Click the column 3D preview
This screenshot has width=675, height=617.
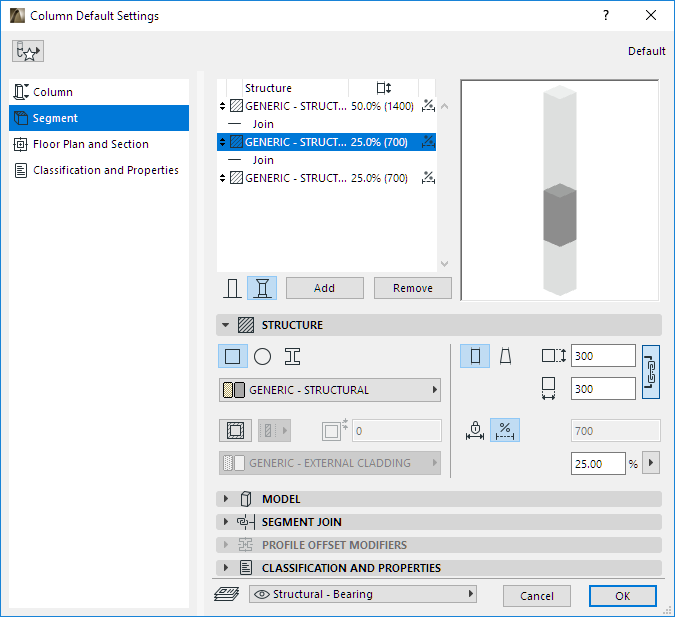[x=560, y=190]
